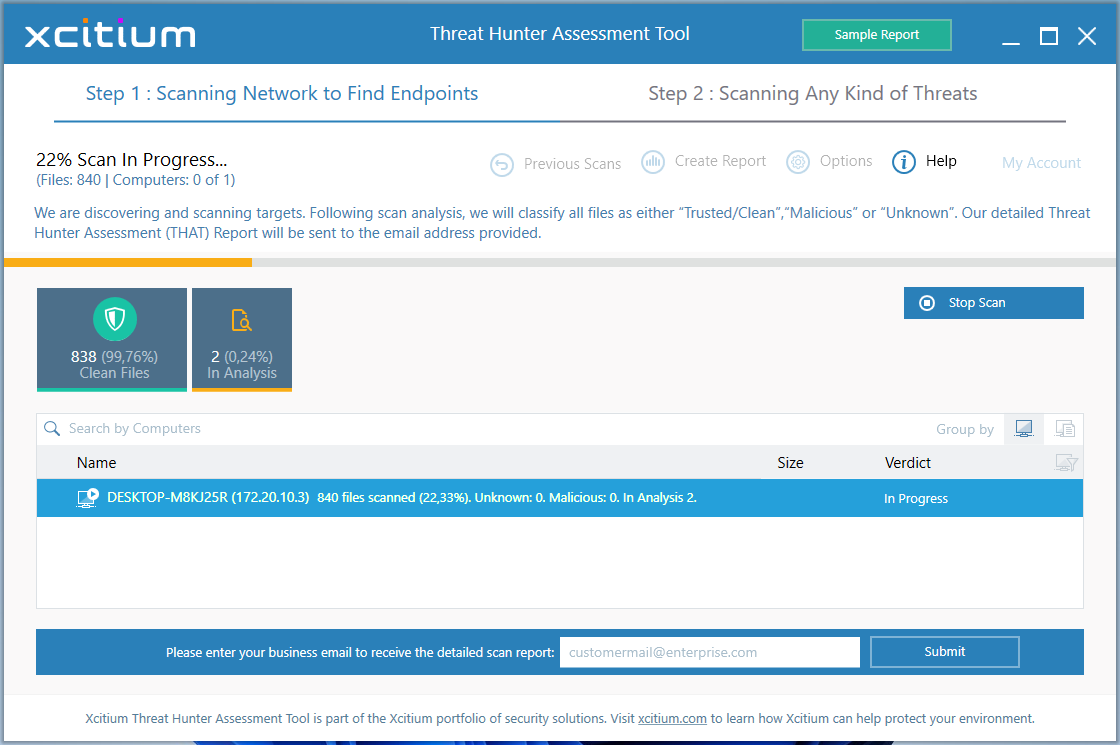Viewport: 1120px width, 745px height.
Task: Click the Options gear icon
Action: coord(798,162)
